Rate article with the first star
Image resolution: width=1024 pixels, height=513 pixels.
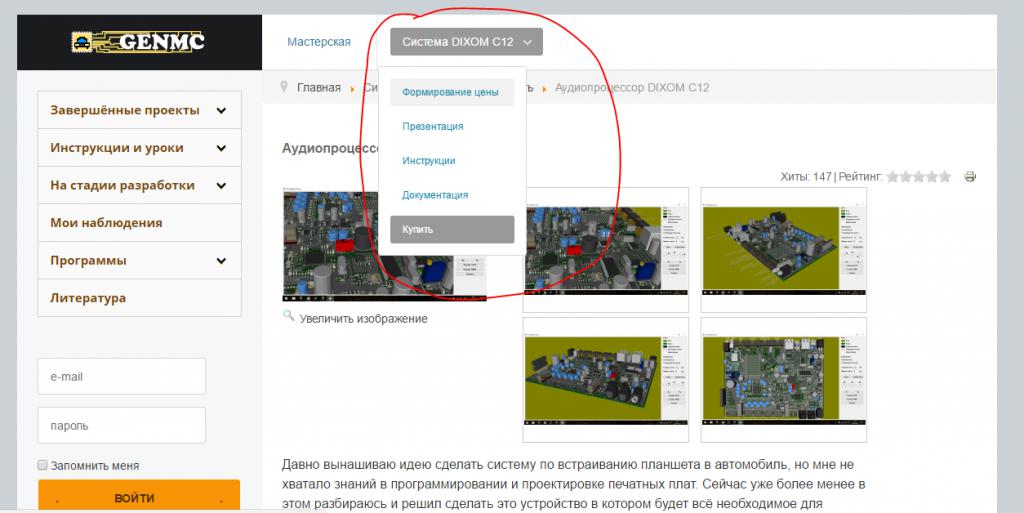(894, 177)
